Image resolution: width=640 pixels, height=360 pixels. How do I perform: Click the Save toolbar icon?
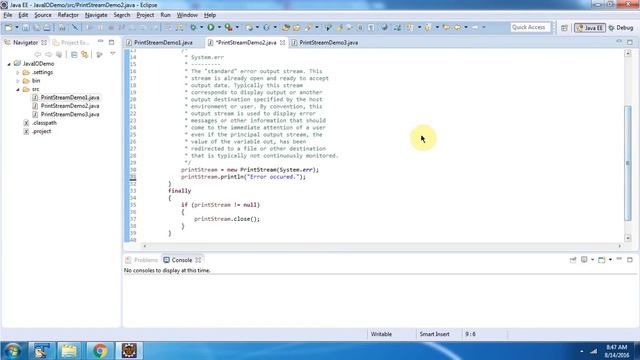[x=26, y=27]
